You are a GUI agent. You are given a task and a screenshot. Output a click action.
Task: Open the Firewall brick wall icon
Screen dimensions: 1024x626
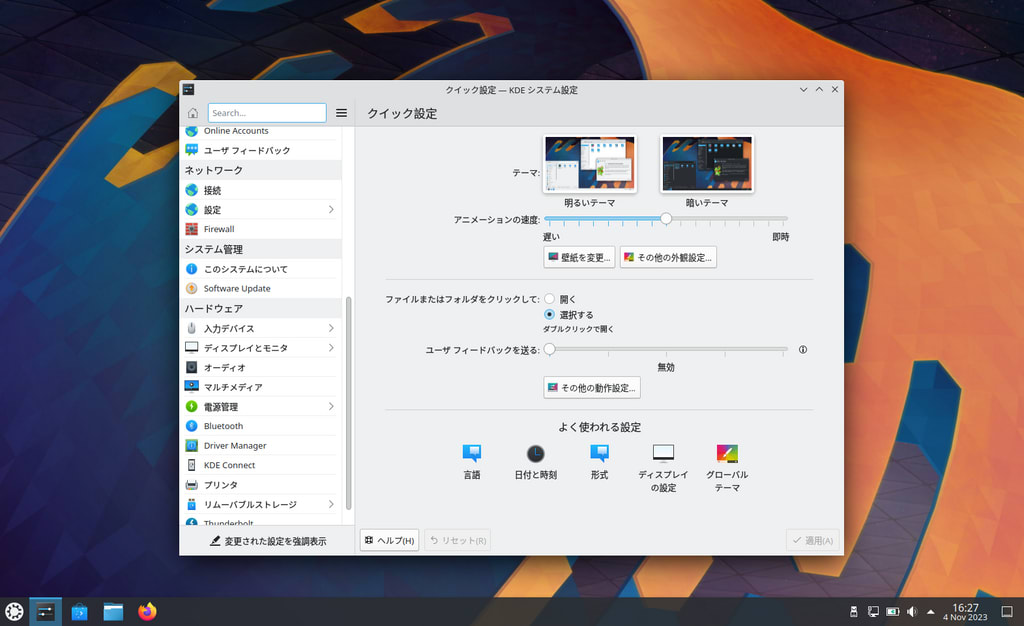pos(191,229)
